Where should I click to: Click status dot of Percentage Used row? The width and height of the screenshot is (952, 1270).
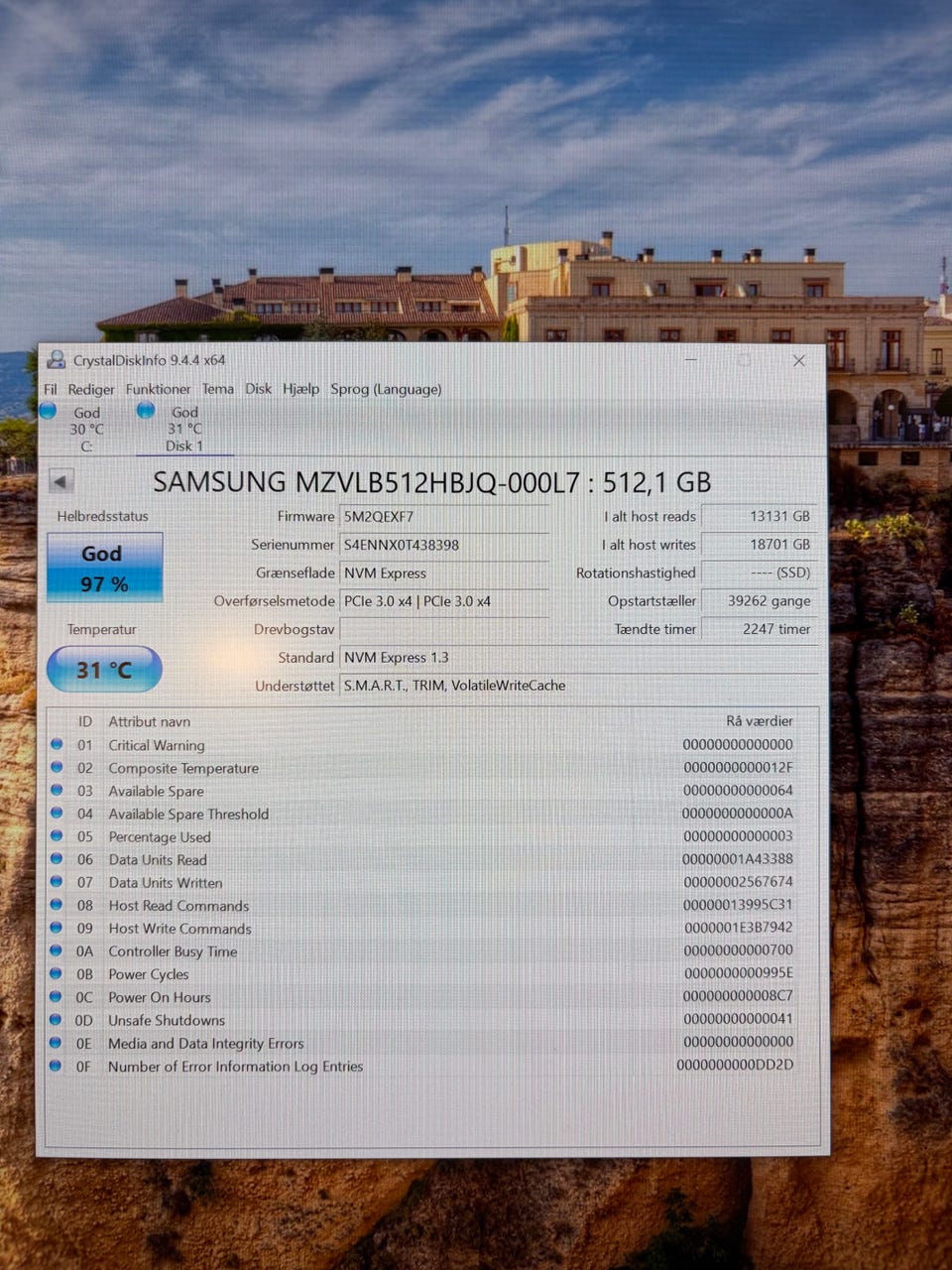57,835
